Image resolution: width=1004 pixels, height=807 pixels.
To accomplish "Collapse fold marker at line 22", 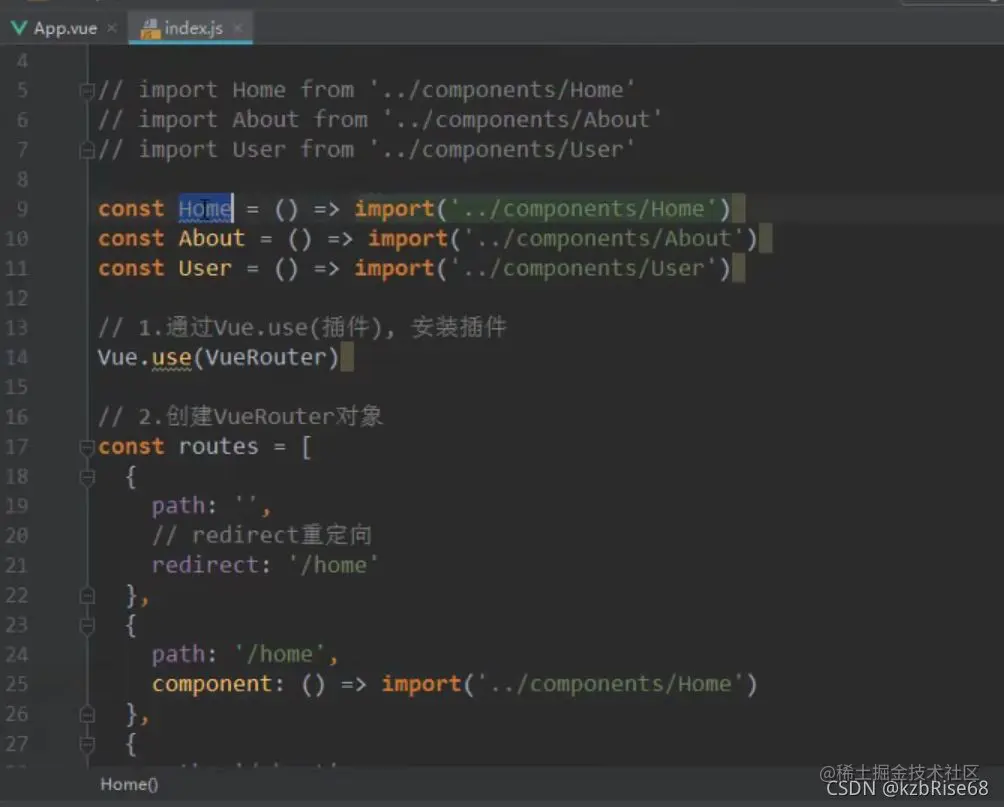I will pos(87,596).
